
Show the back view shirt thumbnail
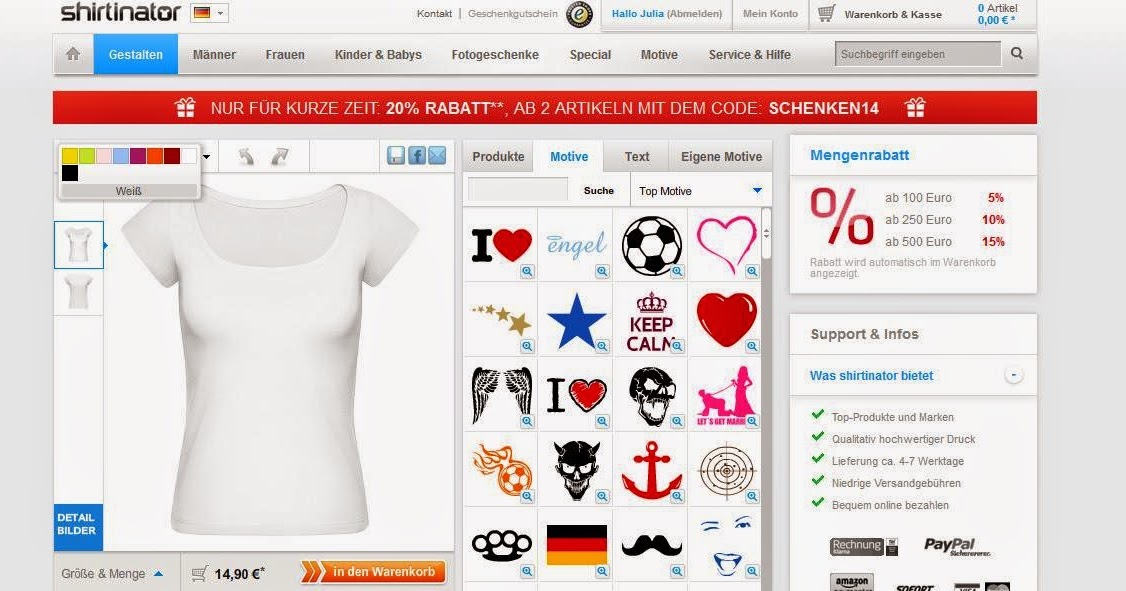click(x=78, y=292)
